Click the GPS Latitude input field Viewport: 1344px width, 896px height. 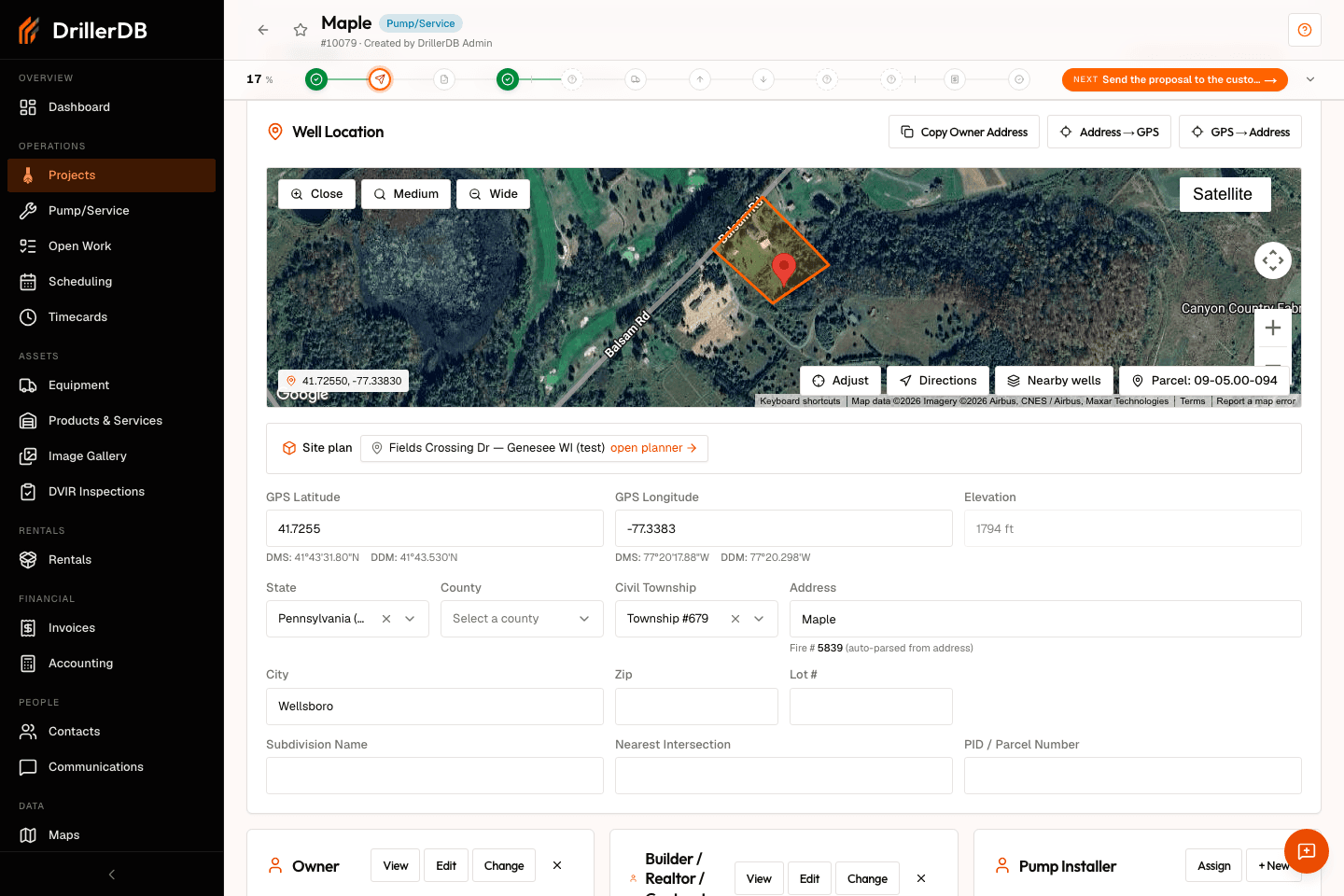[x=435, y=528]
